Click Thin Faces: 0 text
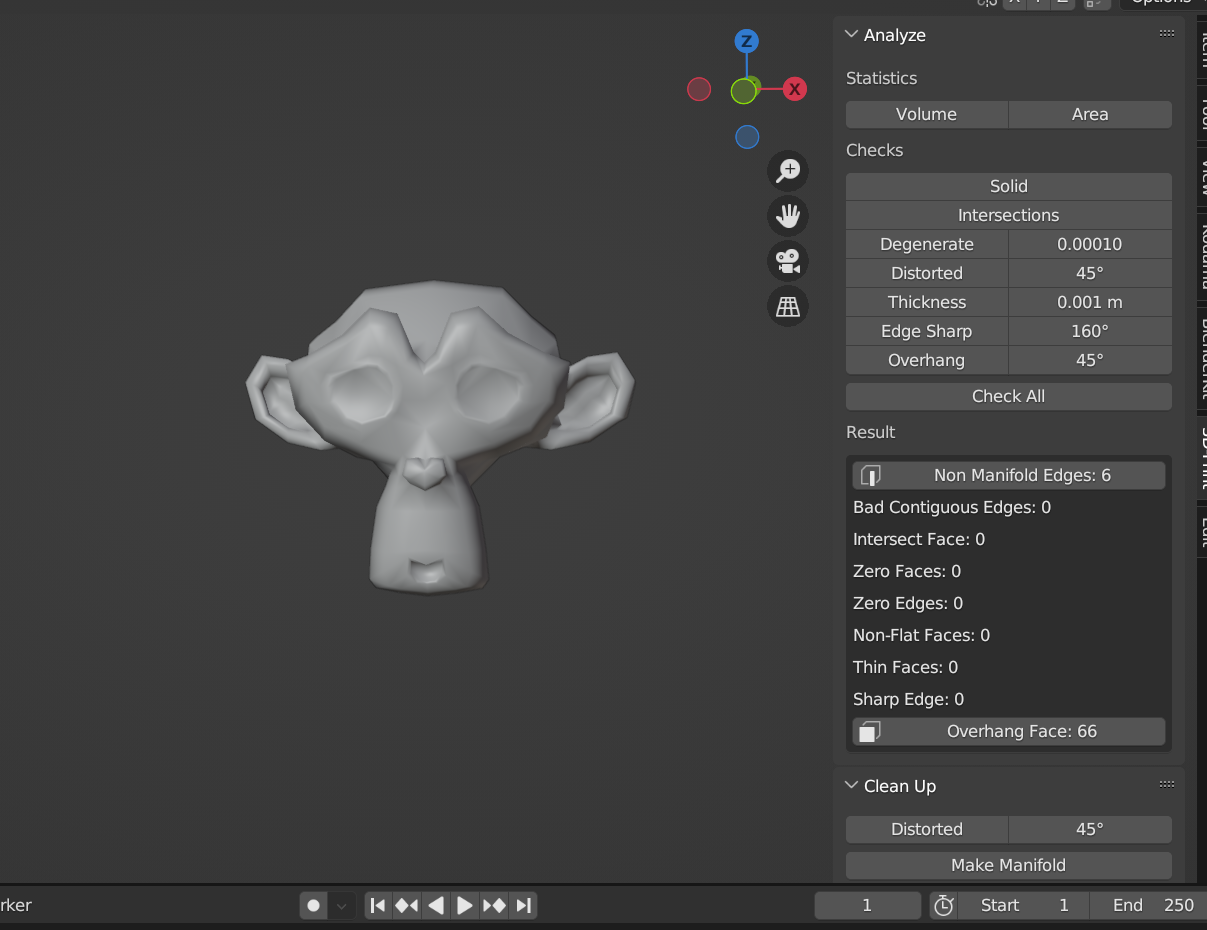Viewport: 1207px width, 930px height. 905,667
